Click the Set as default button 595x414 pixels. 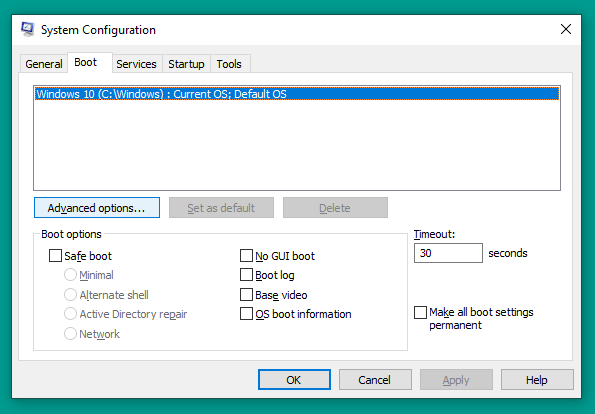point(221,208)
